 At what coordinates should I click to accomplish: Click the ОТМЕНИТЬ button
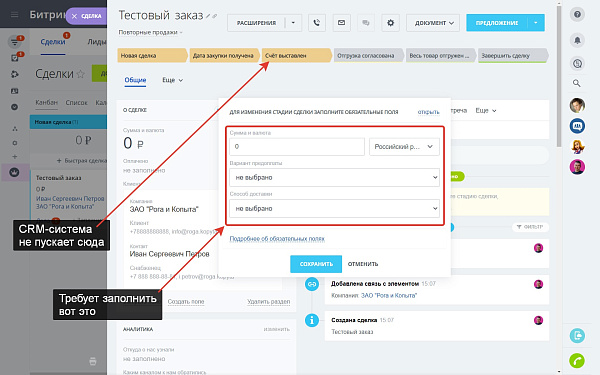point(363,264)
